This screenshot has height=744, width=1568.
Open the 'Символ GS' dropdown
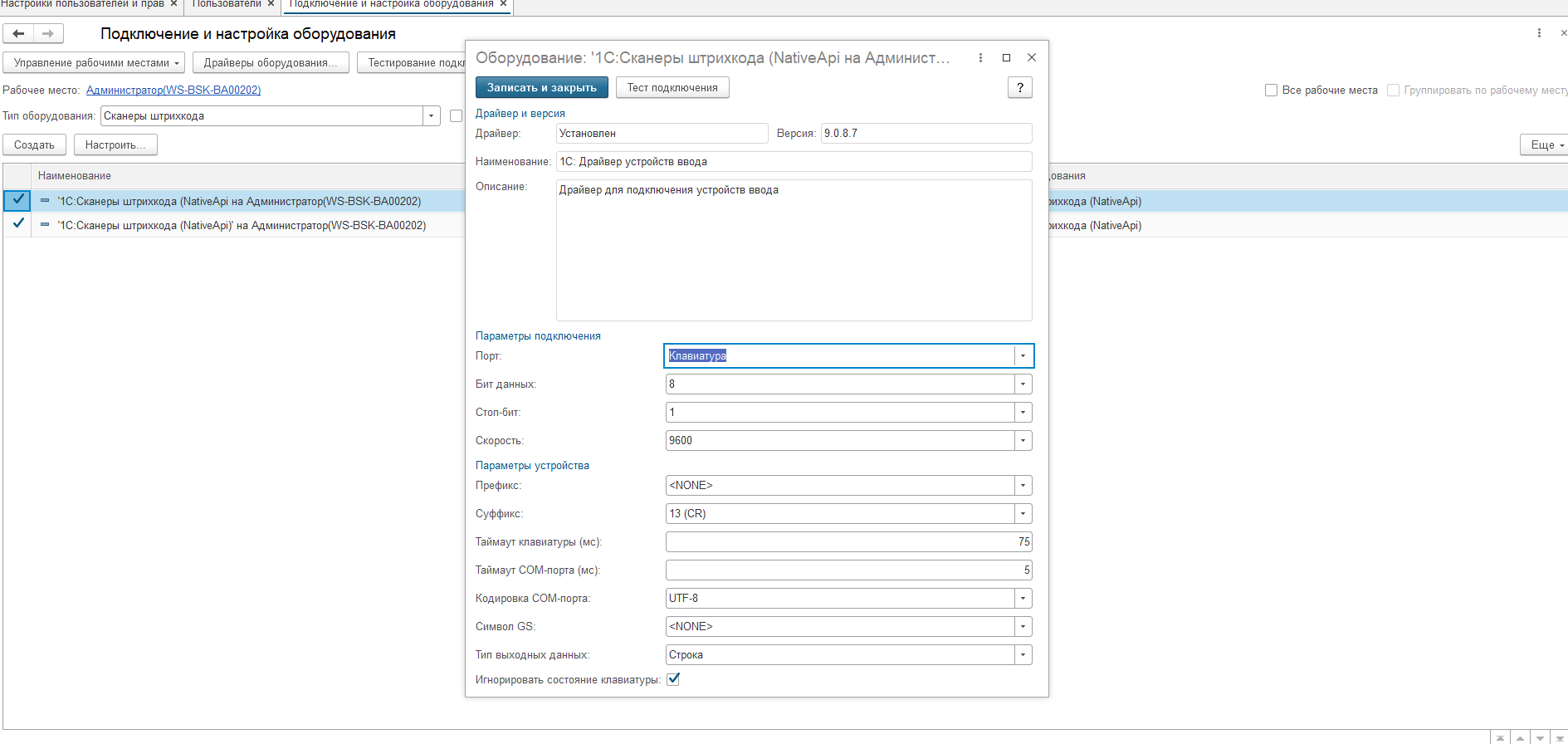pos(1023,627)
